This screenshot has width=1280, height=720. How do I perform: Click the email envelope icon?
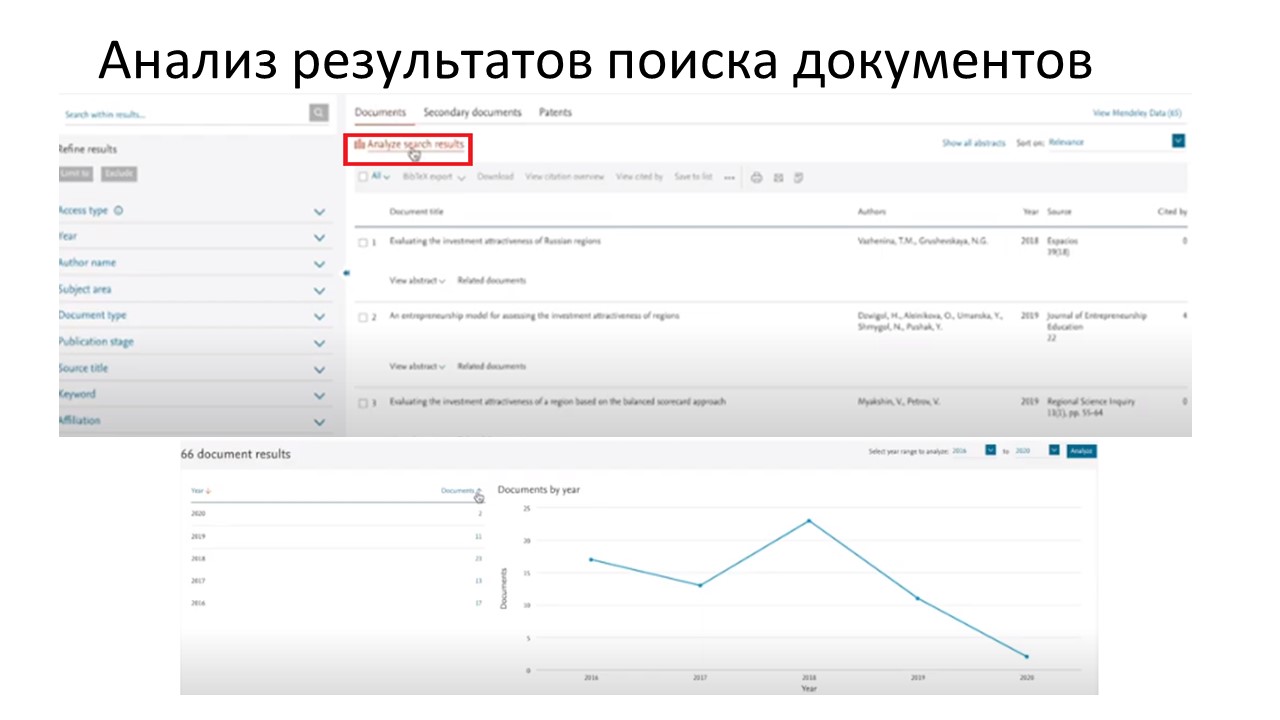click(x=778, y=178)
